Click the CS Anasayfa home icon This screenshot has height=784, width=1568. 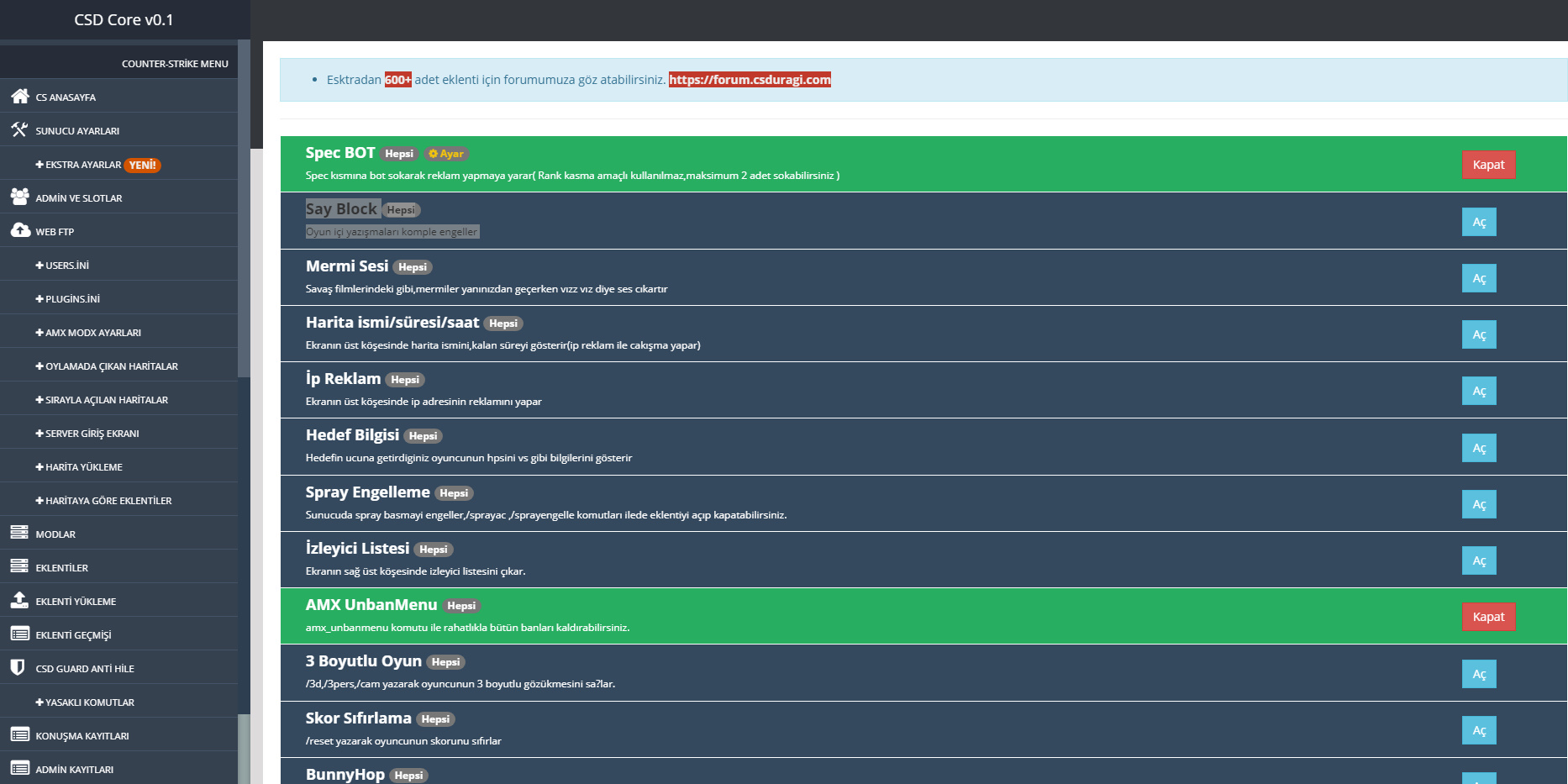(20, 96)
